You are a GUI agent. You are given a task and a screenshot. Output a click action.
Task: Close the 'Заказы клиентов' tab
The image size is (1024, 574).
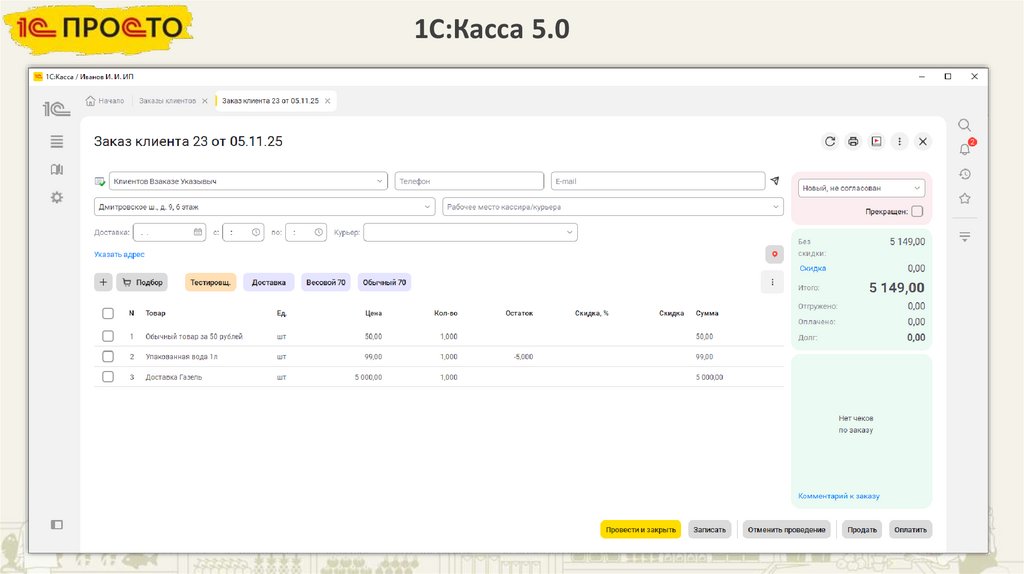(204, 101)
